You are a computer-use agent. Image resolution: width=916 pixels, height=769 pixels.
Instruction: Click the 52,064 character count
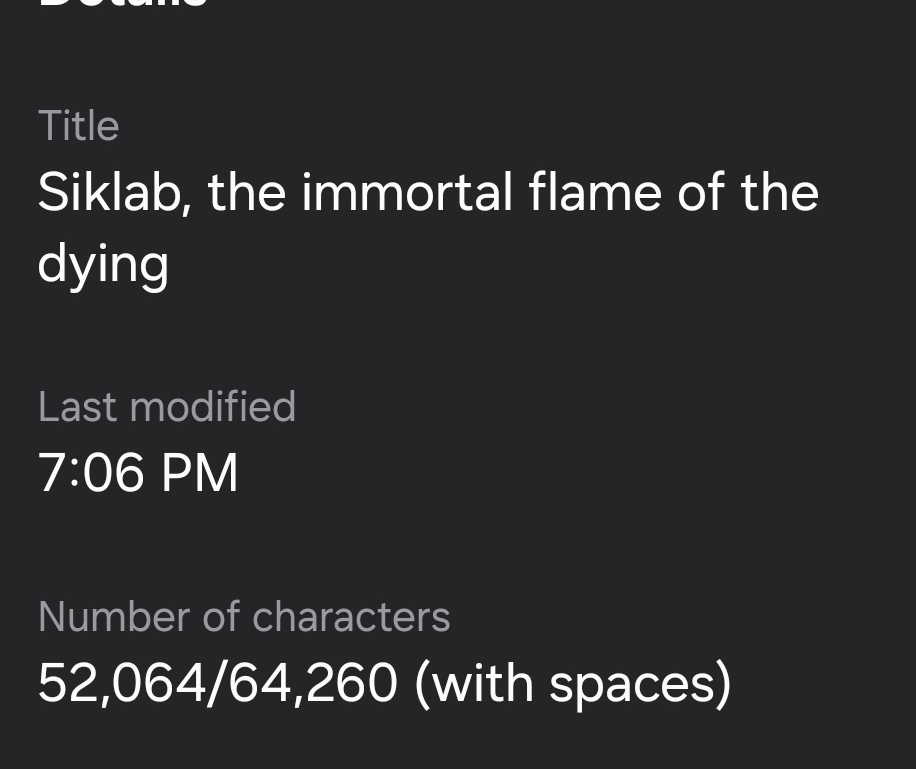[x=118, y=683]
